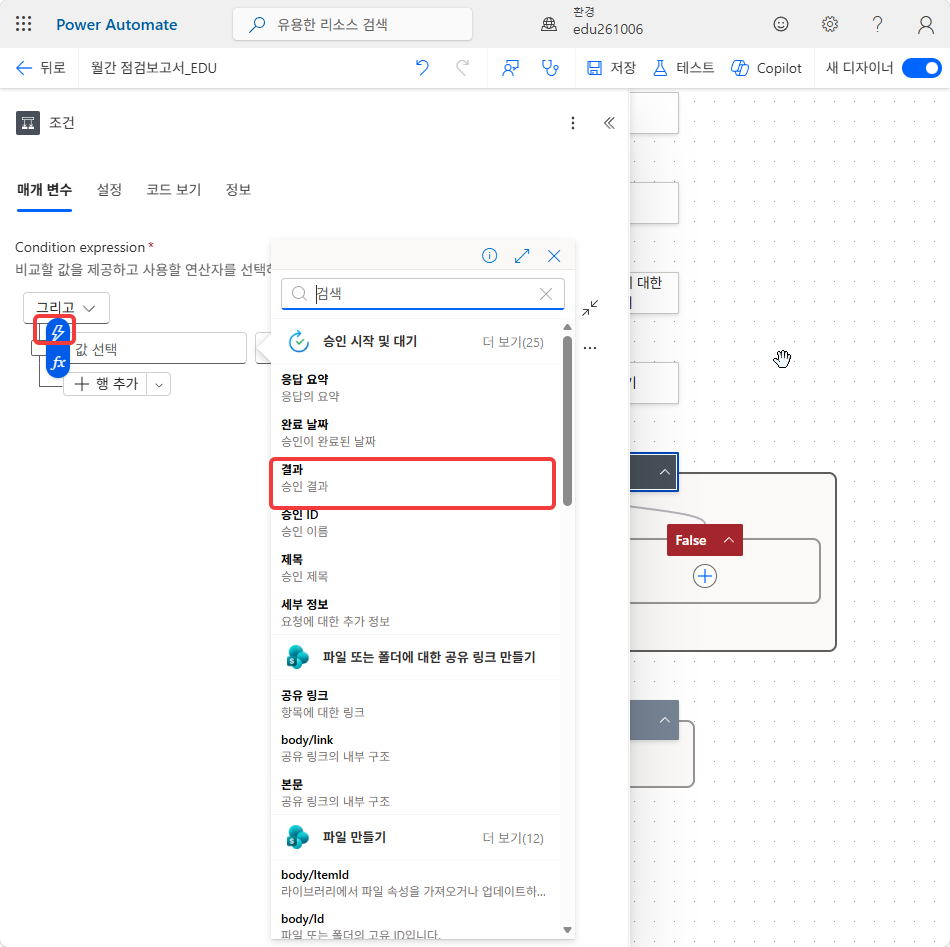Screen dimensions: 950x947
Task: Open the feedback smiley icon
Action: [781, 24]
